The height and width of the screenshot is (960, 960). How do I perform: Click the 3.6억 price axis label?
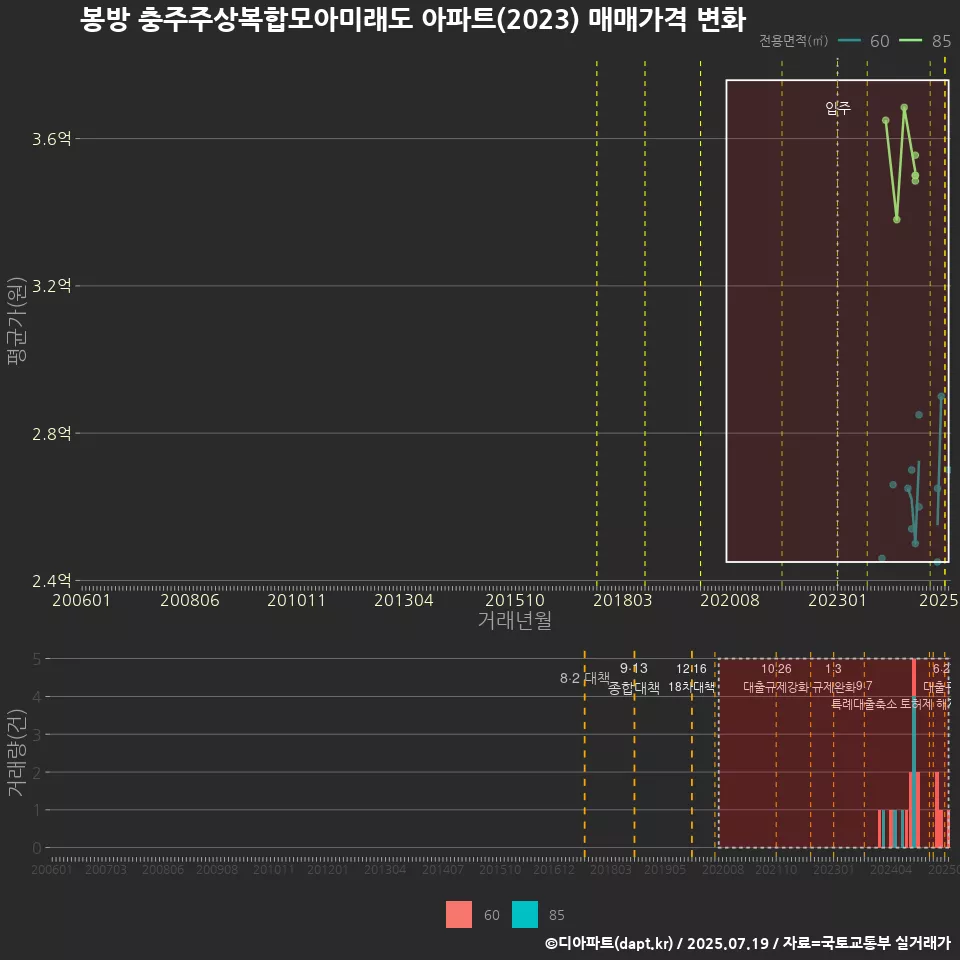pyautogui.click(x=52, y=139)
